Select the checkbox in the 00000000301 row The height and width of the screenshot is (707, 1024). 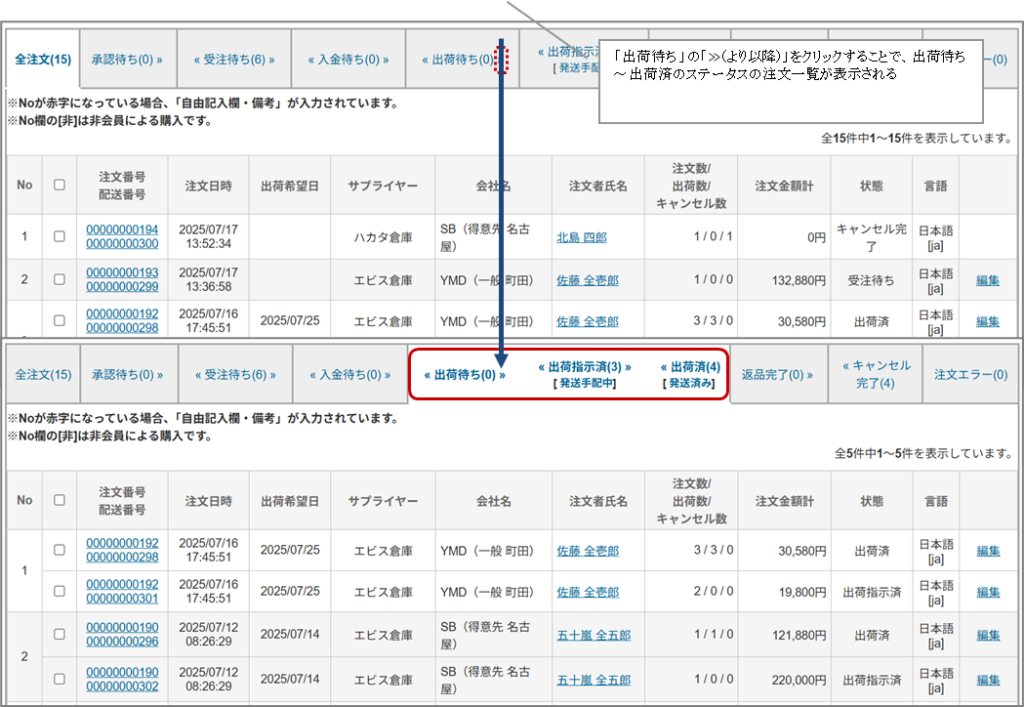point(59,592)
